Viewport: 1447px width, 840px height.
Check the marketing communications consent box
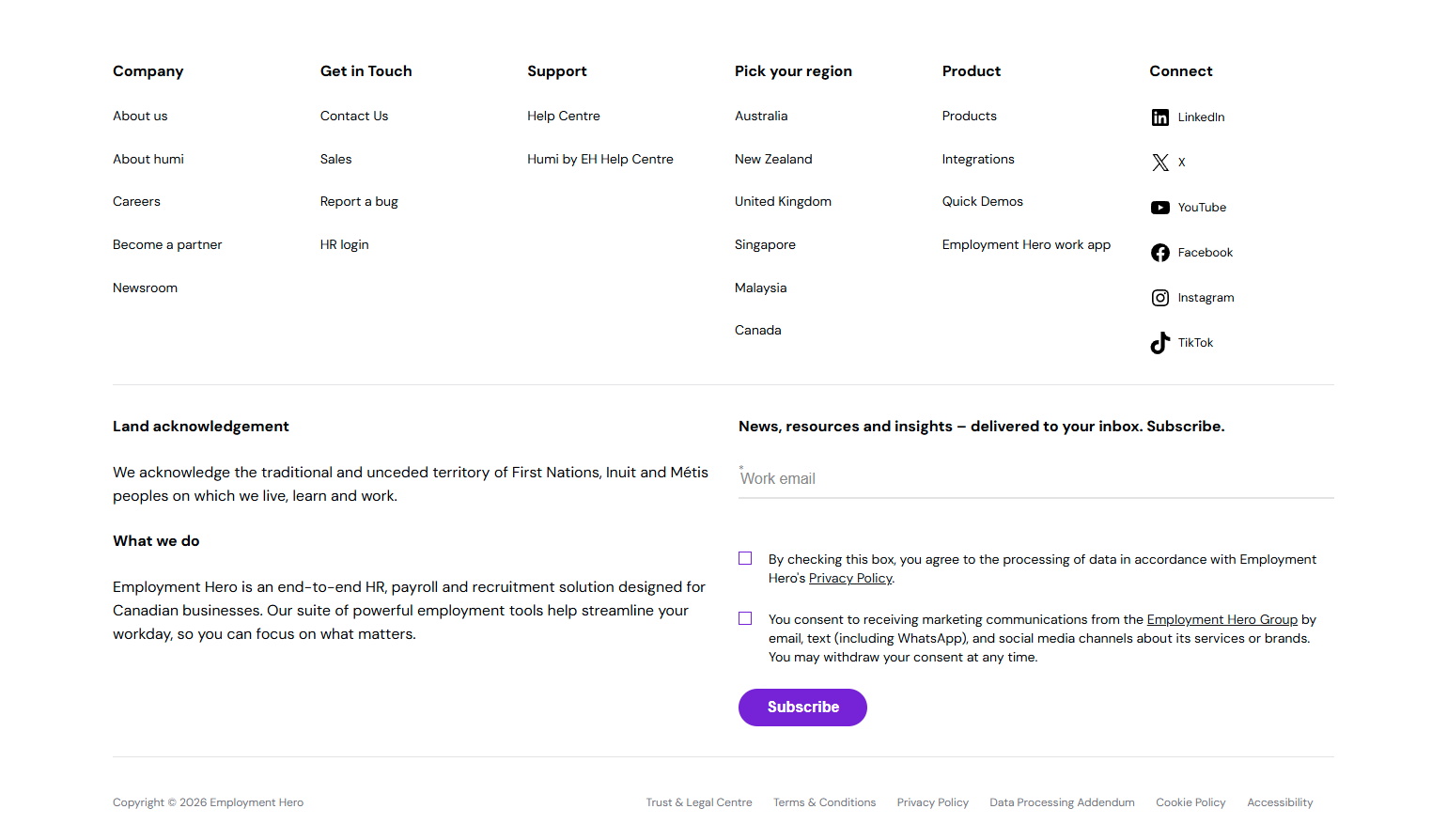[745, 618]
